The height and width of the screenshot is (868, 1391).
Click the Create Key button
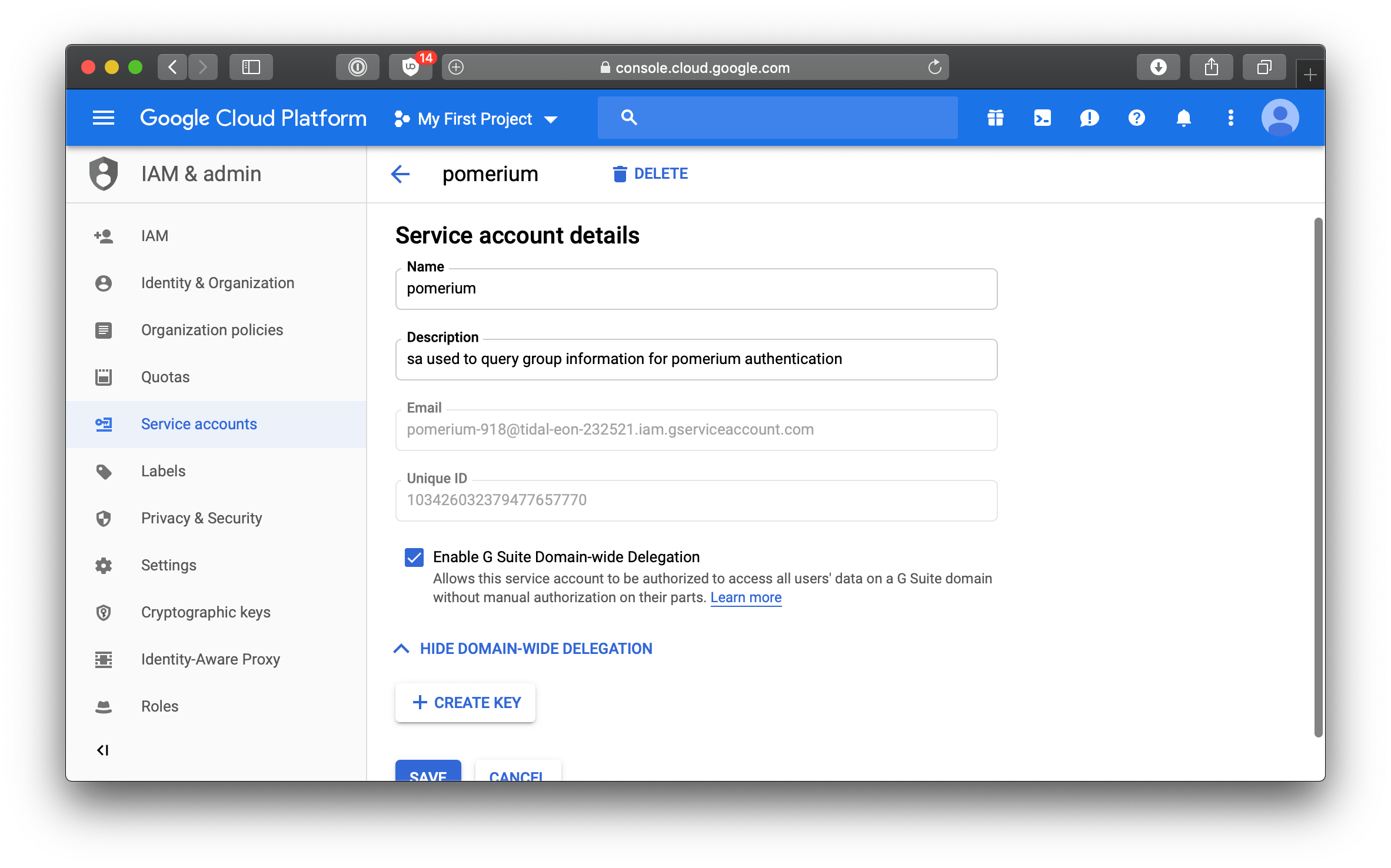[x=465, y=702]
